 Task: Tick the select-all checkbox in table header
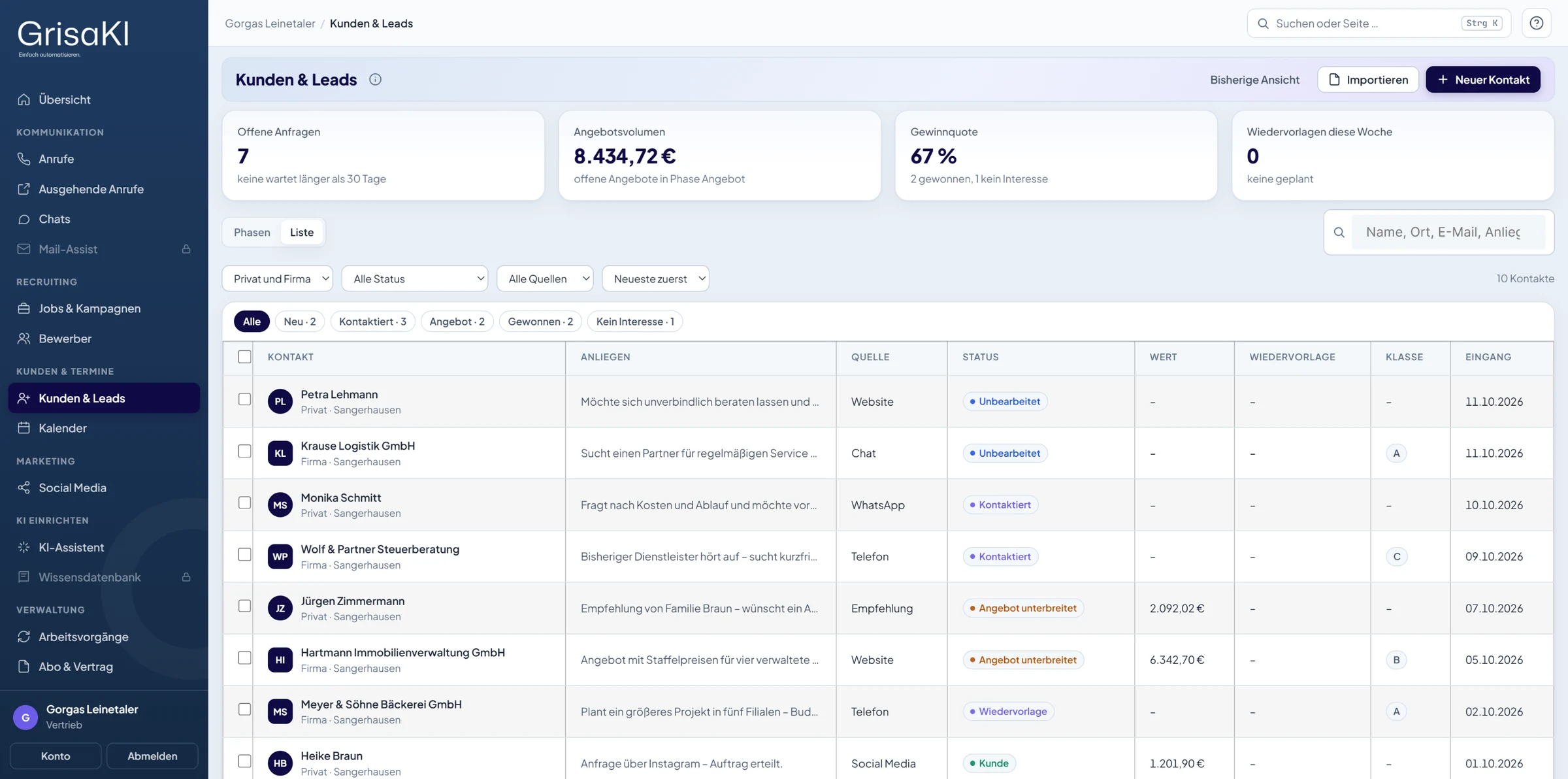tap(244, 357)
